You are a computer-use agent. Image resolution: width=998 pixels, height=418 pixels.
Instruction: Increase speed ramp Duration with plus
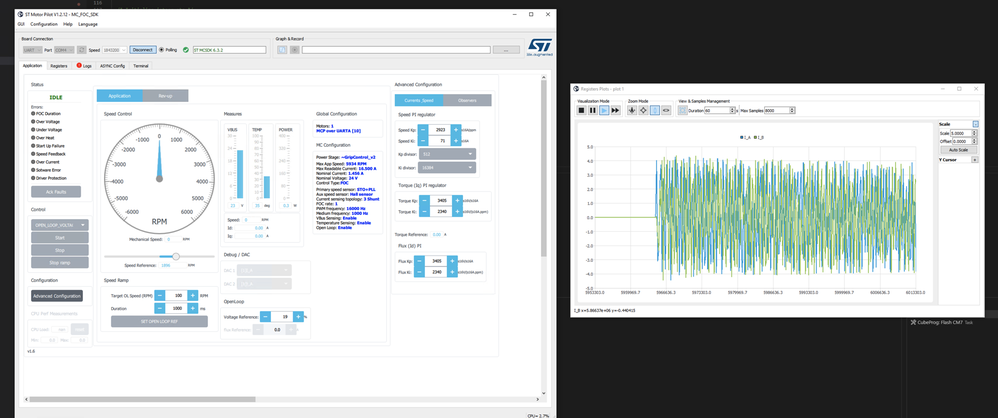[x=193, y=309]
